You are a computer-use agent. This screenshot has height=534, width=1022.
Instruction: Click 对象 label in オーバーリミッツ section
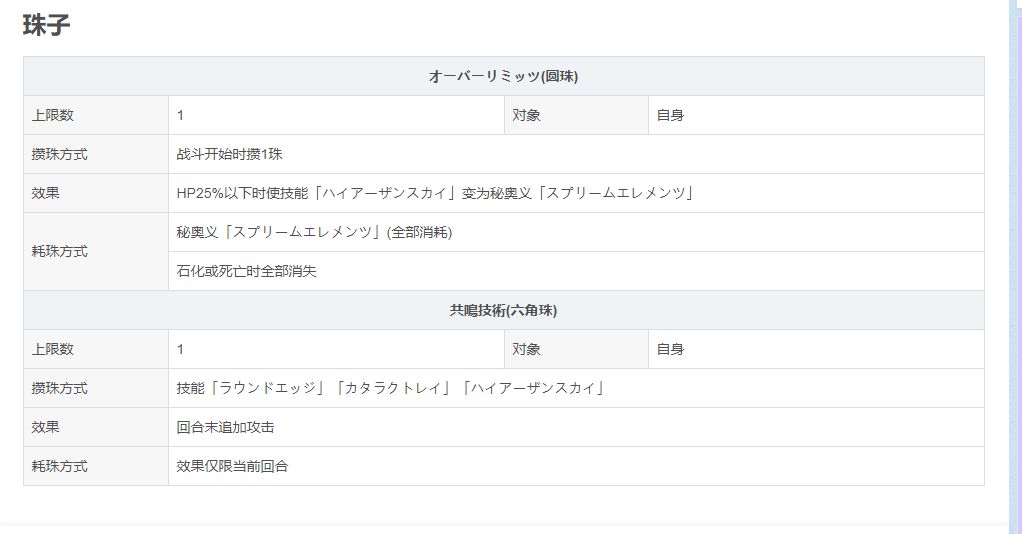(526, 115)
